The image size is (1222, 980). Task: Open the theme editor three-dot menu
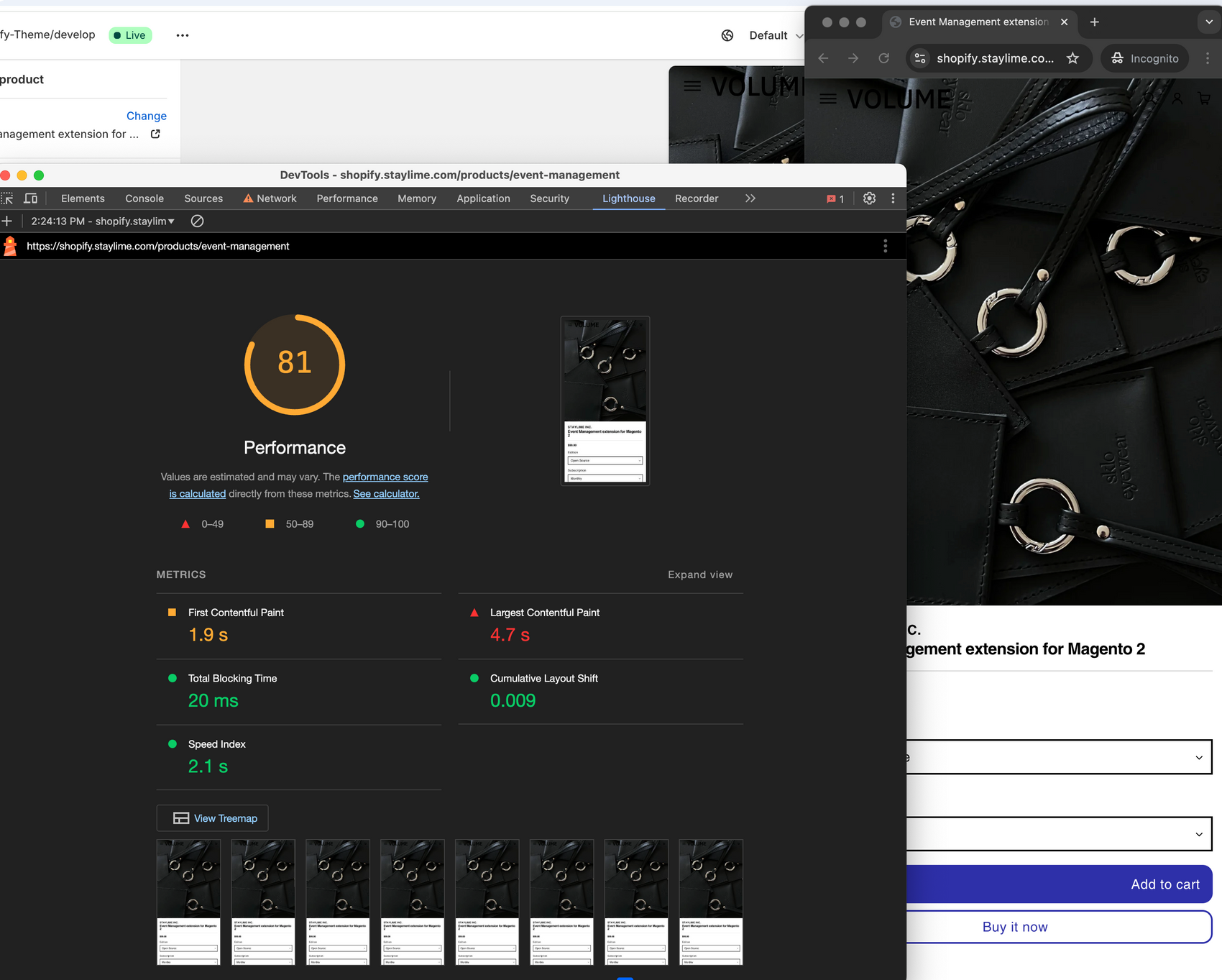click(x=183, y=35)
